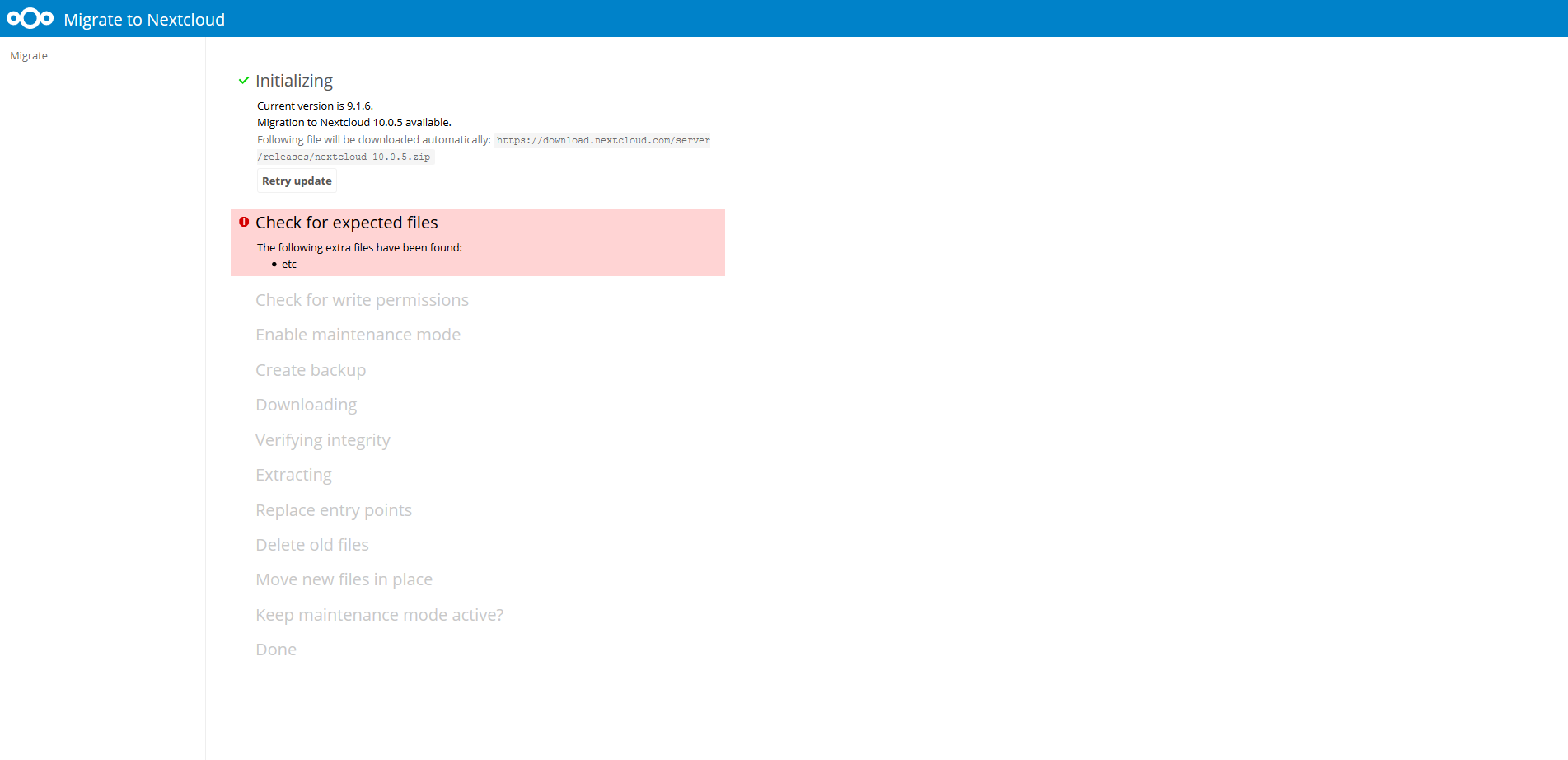
Task: Select the Delete old files step
Action: (312, 545)
